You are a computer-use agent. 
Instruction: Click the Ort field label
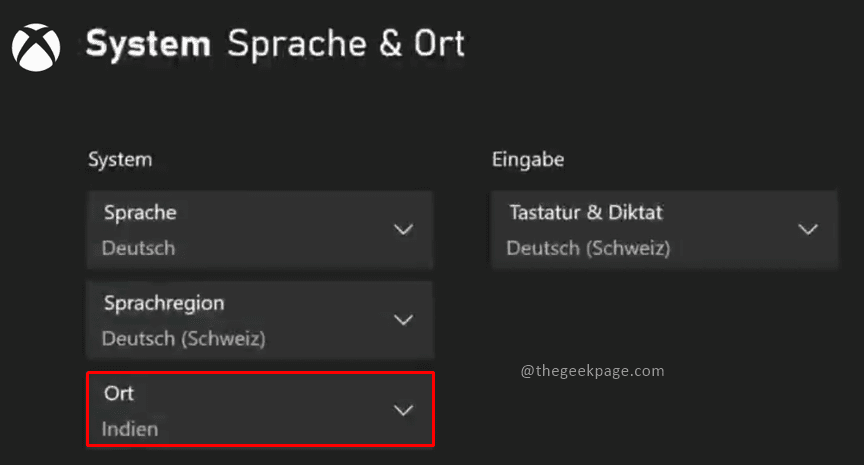point(119,394)
